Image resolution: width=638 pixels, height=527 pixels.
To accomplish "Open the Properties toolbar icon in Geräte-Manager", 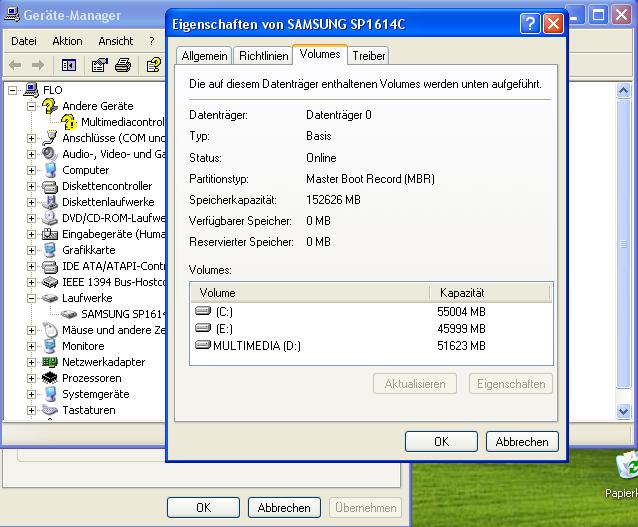I will 99,65.
